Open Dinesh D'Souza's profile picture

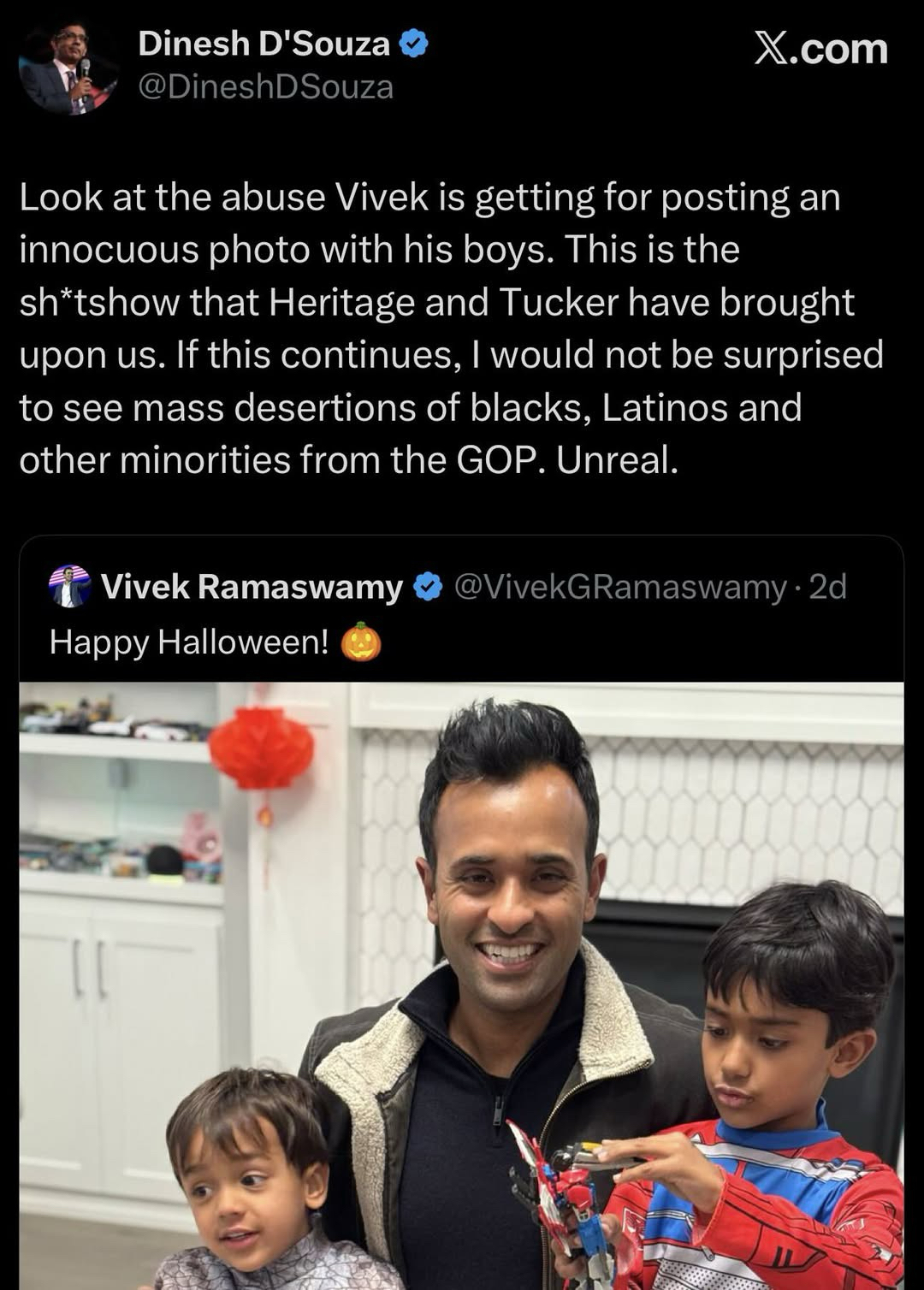coord(68,68)
